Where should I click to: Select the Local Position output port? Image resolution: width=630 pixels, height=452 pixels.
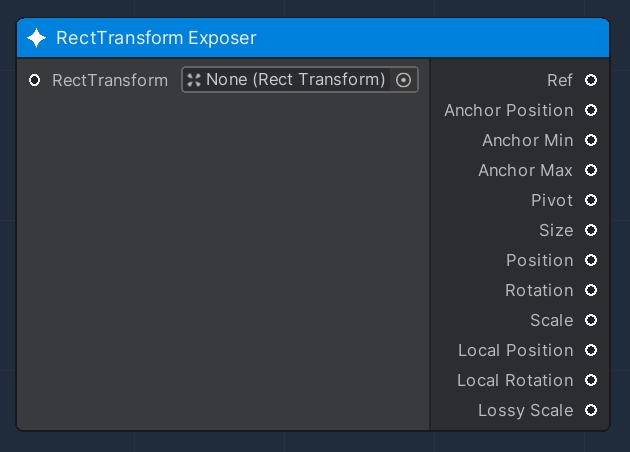591,350
